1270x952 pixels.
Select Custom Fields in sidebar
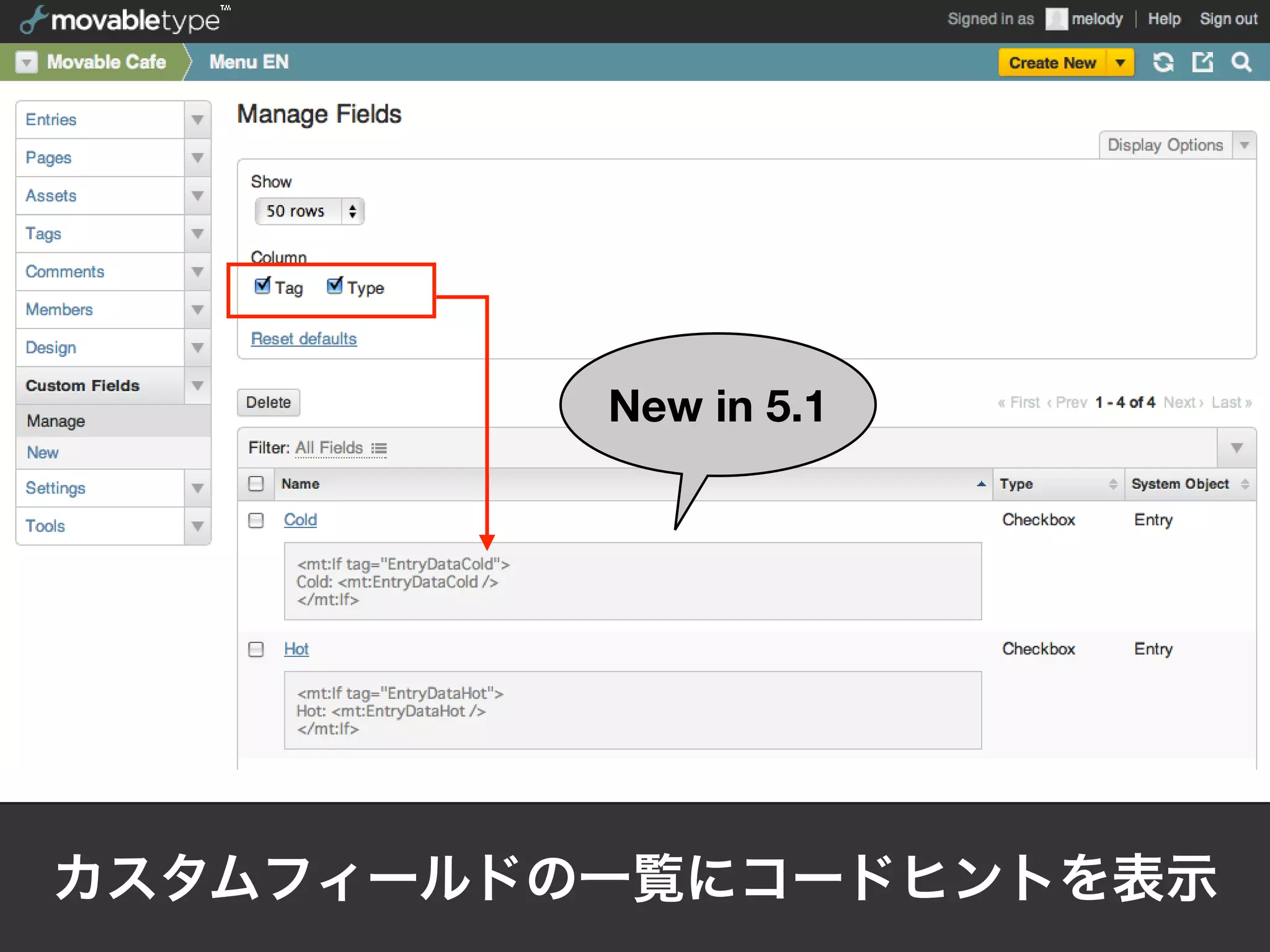(100, 386)
